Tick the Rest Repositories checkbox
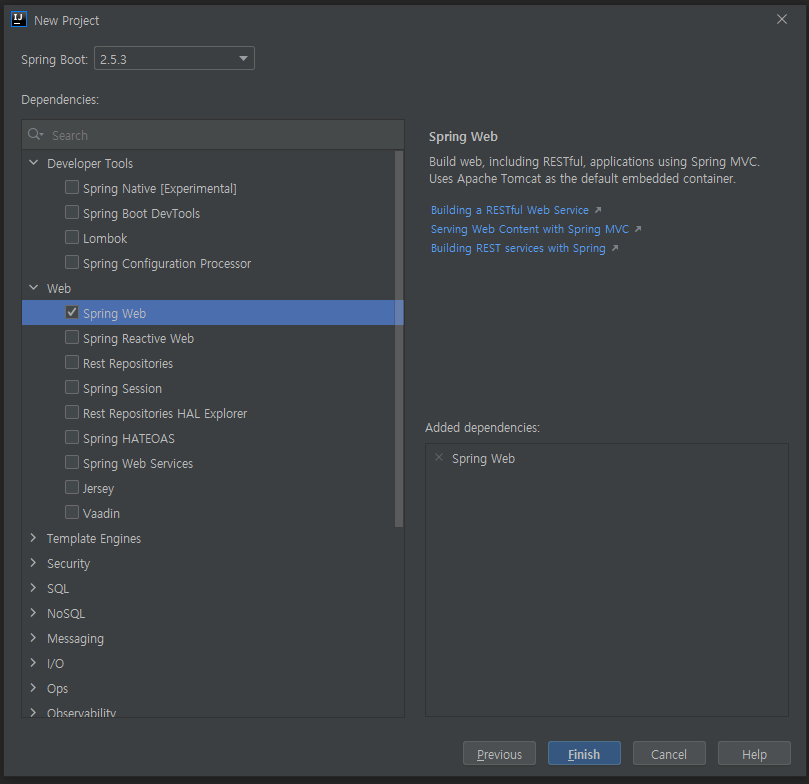The width and height of the screenshot is (809, 784). coord(72,362)
